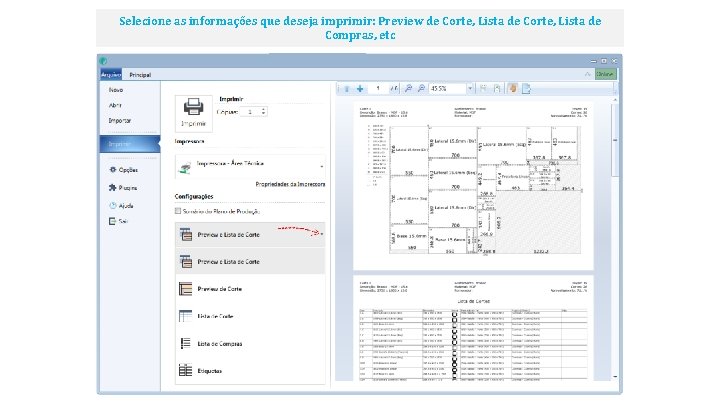This screenshot has width=720, height=405.
Task: Click the blue plus icon in preview toolbar
Action: [360, 89]
